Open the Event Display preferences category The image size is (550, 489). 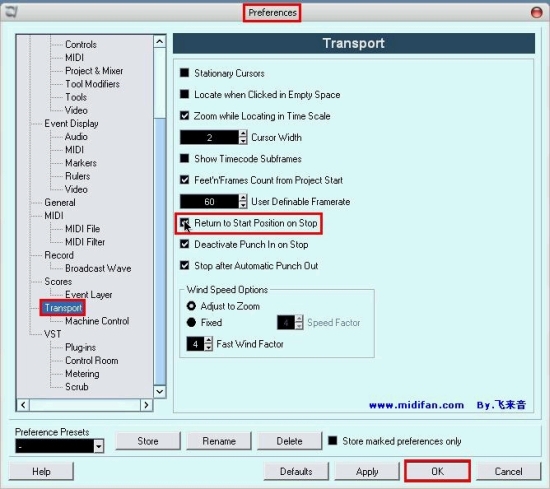coord(71,123)
